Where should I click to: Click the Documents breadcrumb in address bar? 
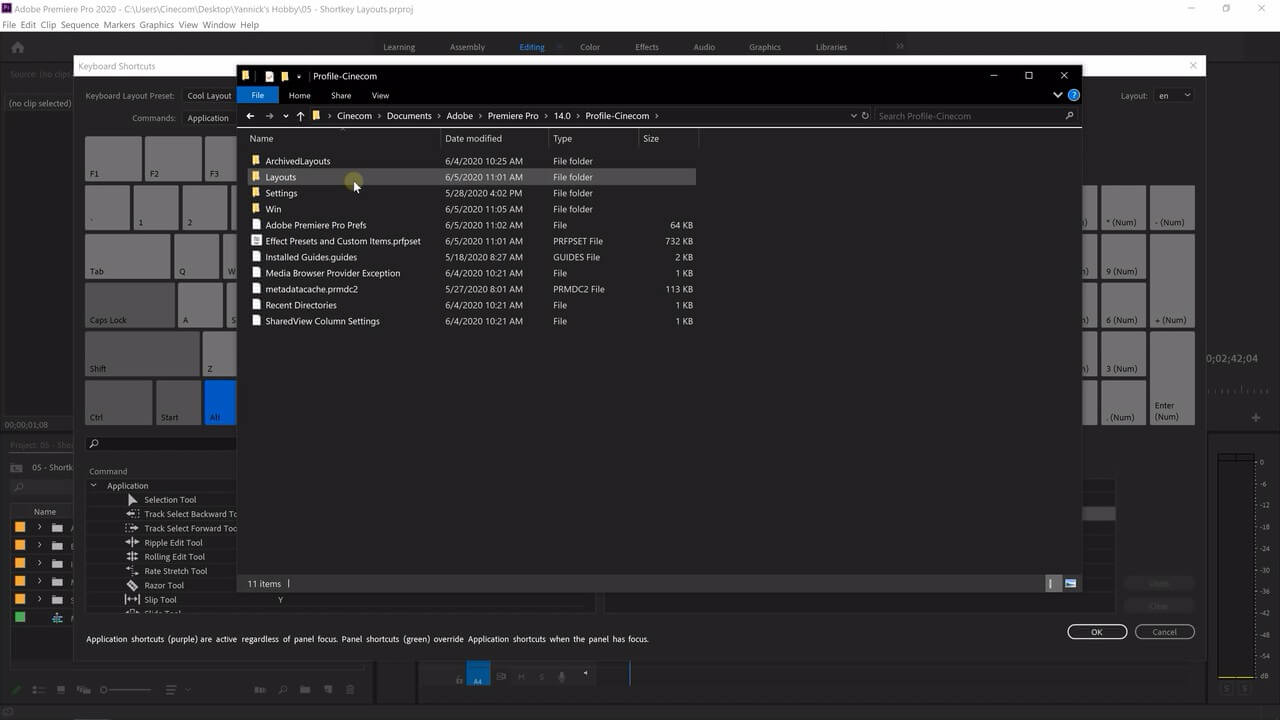pyautogui.click(x=409, y=116)
